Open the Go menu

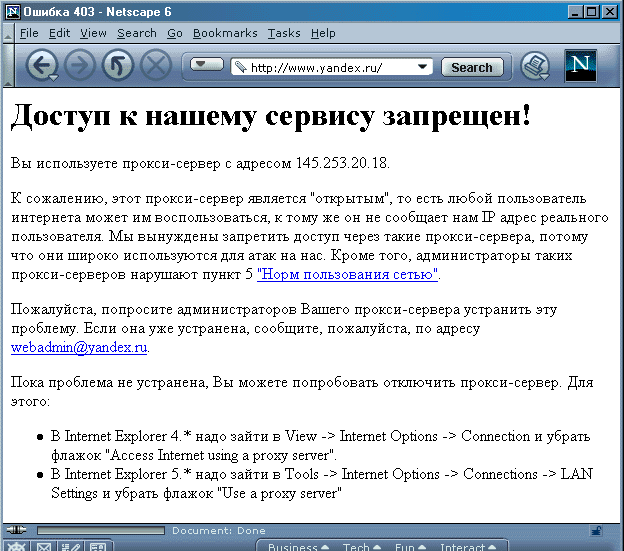pyautogui.click(x=175, y=33)
